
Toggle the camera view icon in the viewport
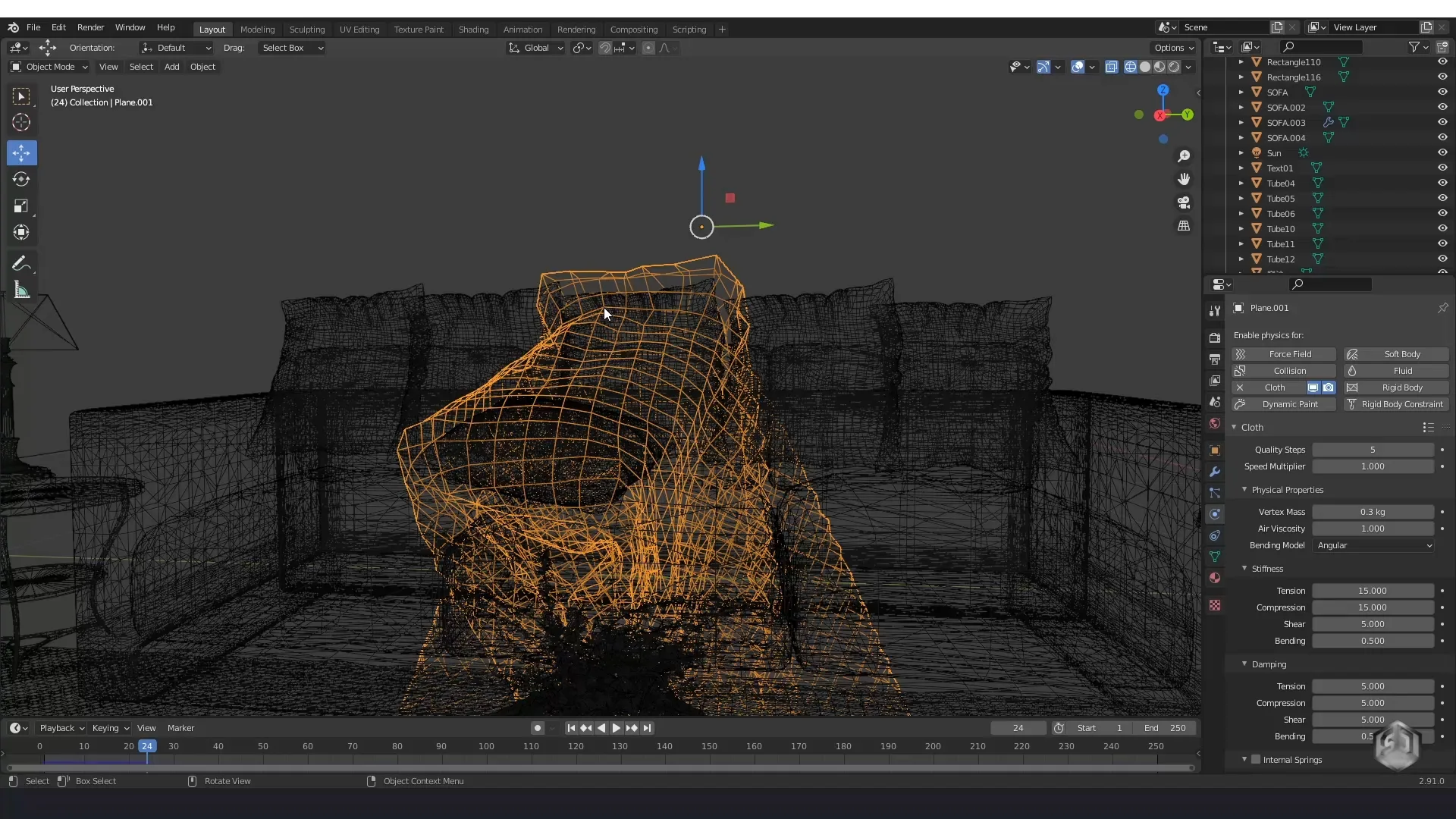click(x=1184, y=202)
